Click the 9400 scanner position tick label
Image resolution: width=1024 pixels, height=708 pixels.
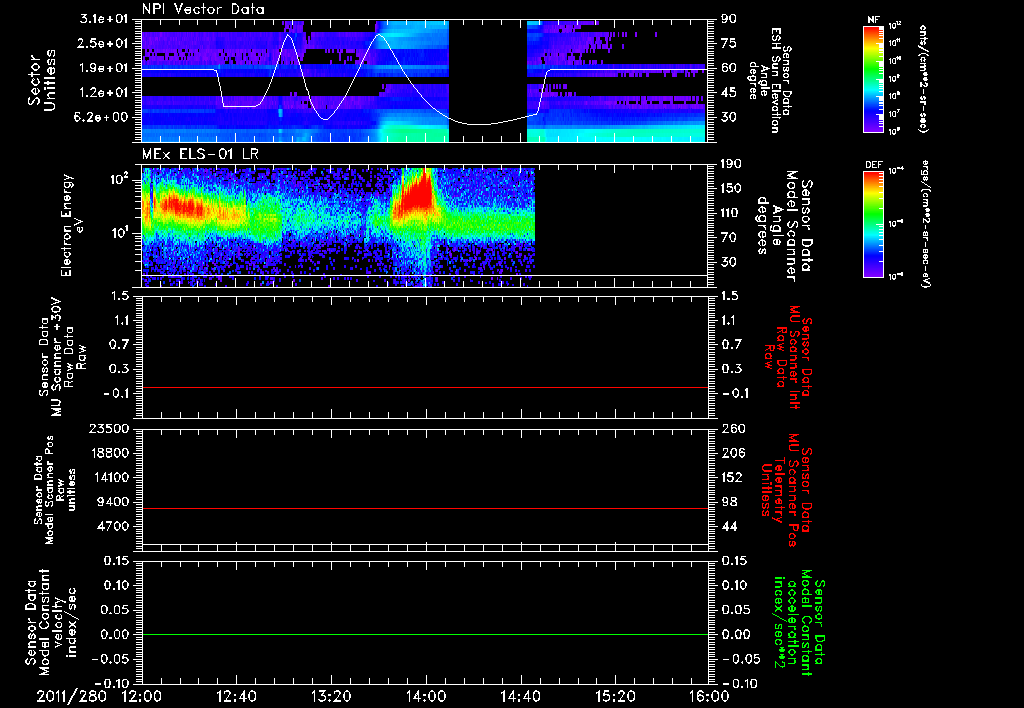pyautogui.click(x=114, y=502)
